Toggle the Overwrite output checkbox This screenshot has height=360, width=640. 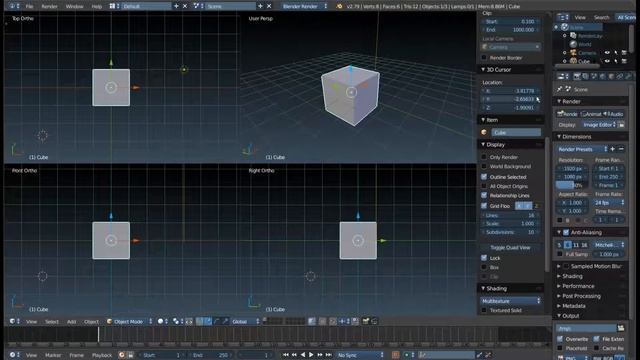(x=560, y=339)
